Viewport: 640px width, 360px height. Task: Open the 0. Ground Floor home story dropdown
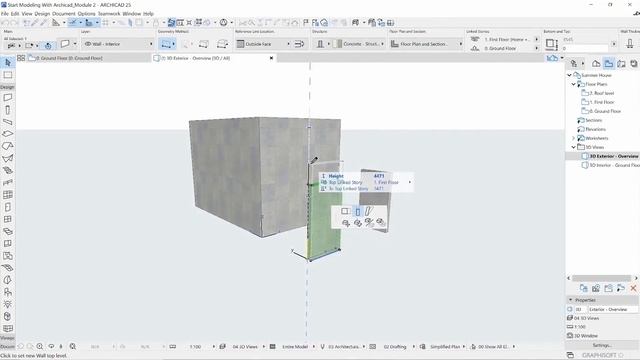pos(536,48)
